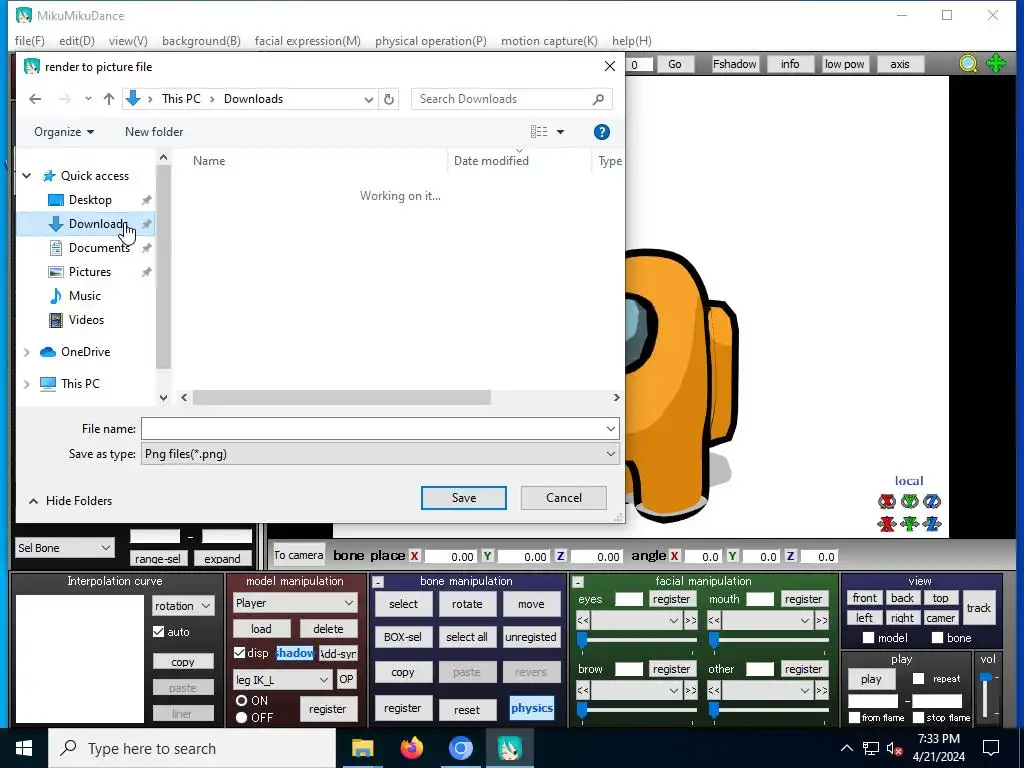Toggle the disp checkbox in model manipulation
The image size is (1024, 768).
239,652
